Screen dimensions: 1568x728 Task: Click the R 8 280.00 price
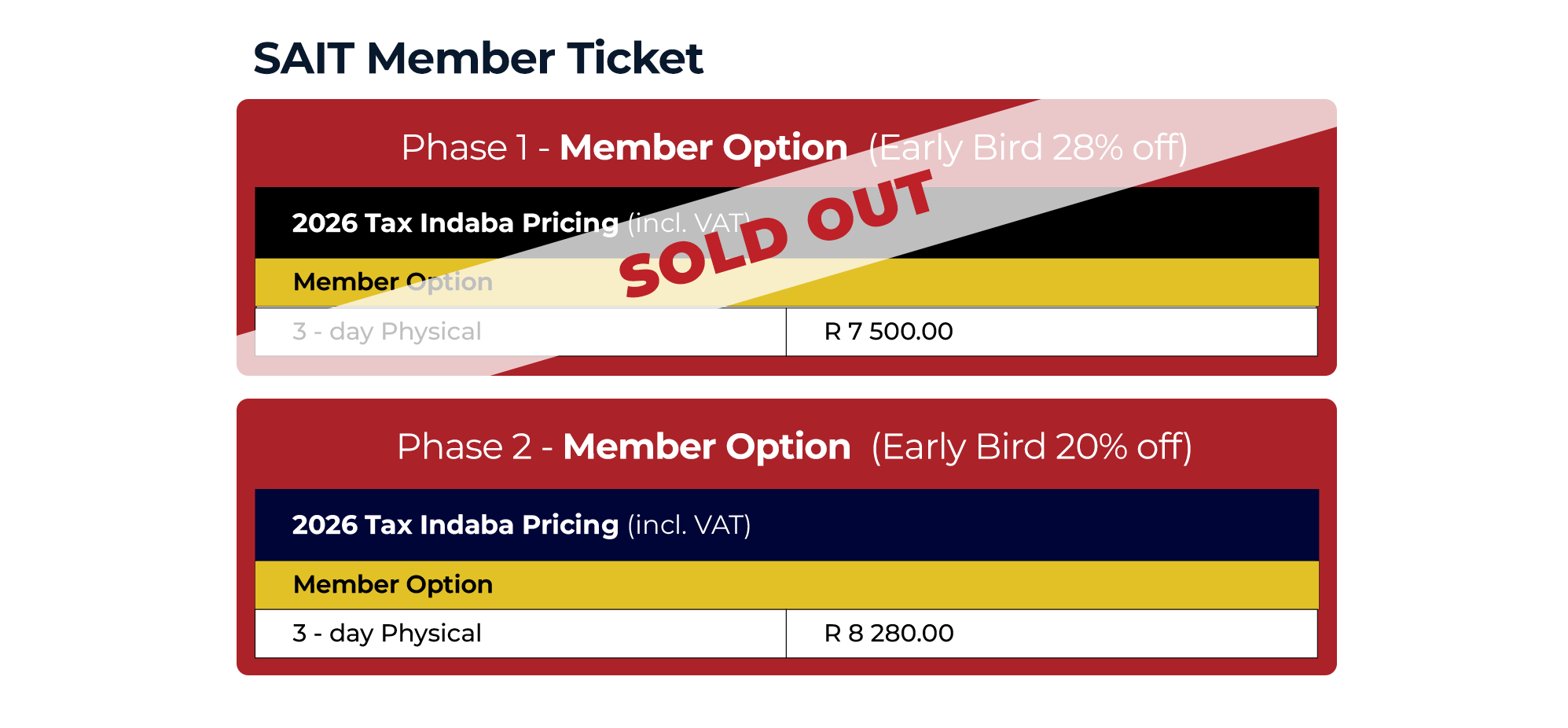pos(888,634)
